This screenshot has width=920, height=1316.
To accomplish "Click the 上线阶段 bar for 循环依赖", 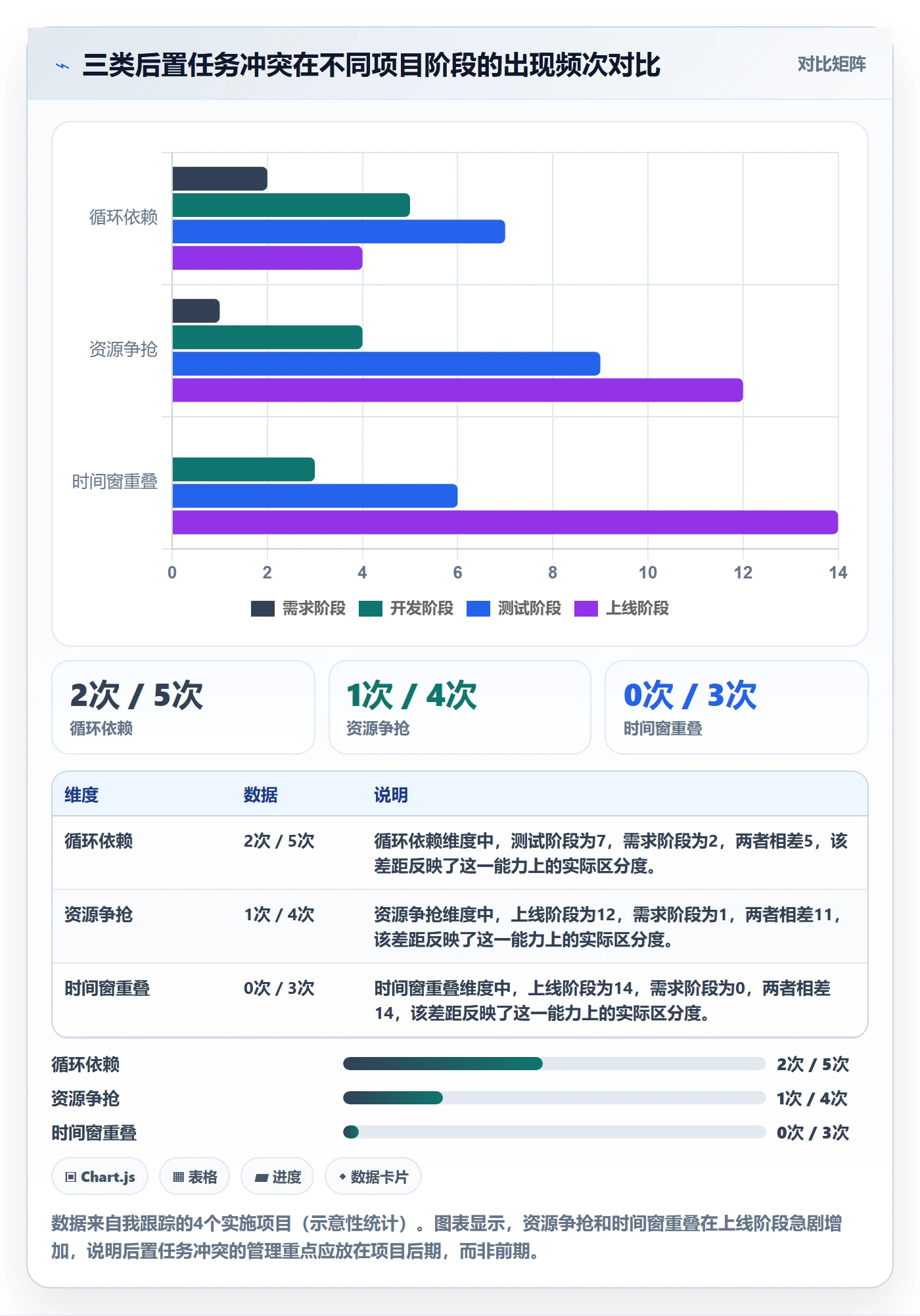I will click(267, 258).
